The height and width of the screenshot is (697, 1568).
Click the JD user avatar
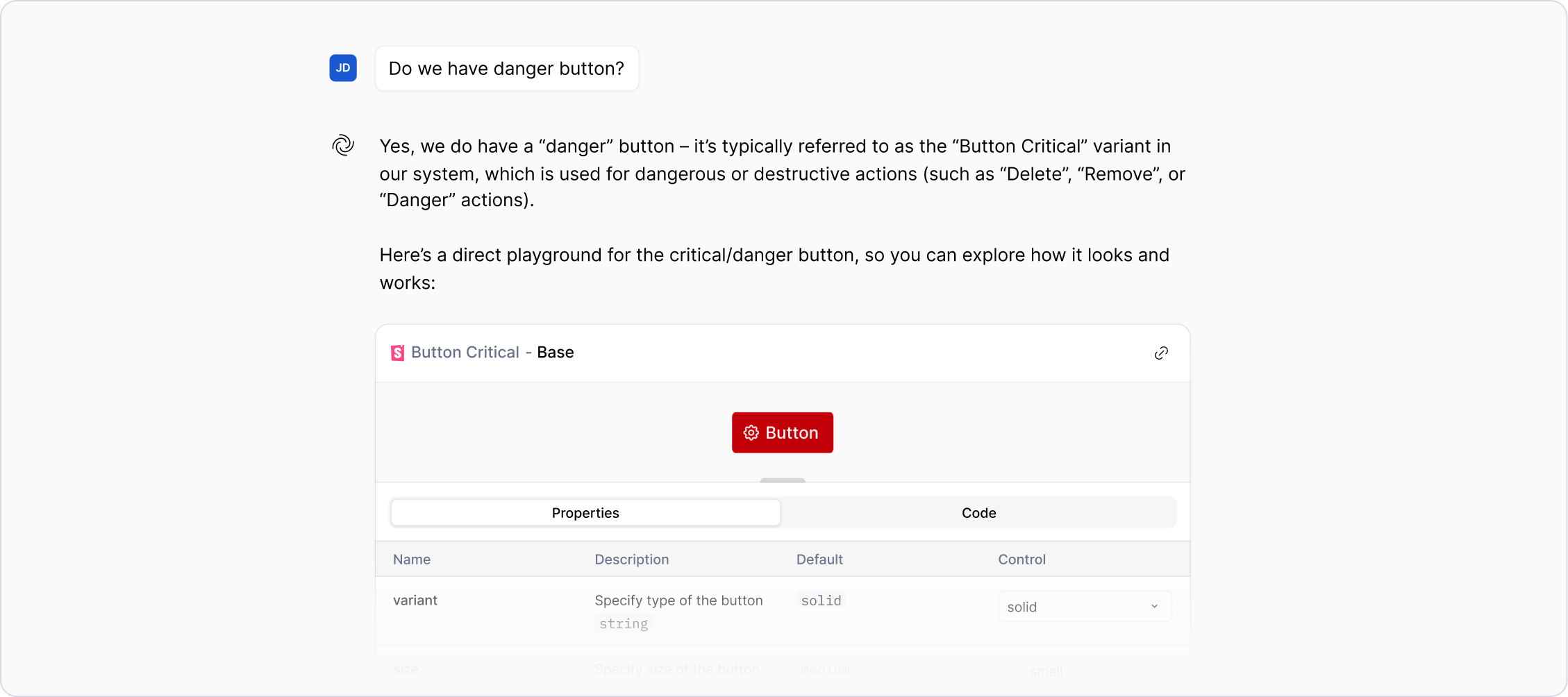(x=342, y=68)
